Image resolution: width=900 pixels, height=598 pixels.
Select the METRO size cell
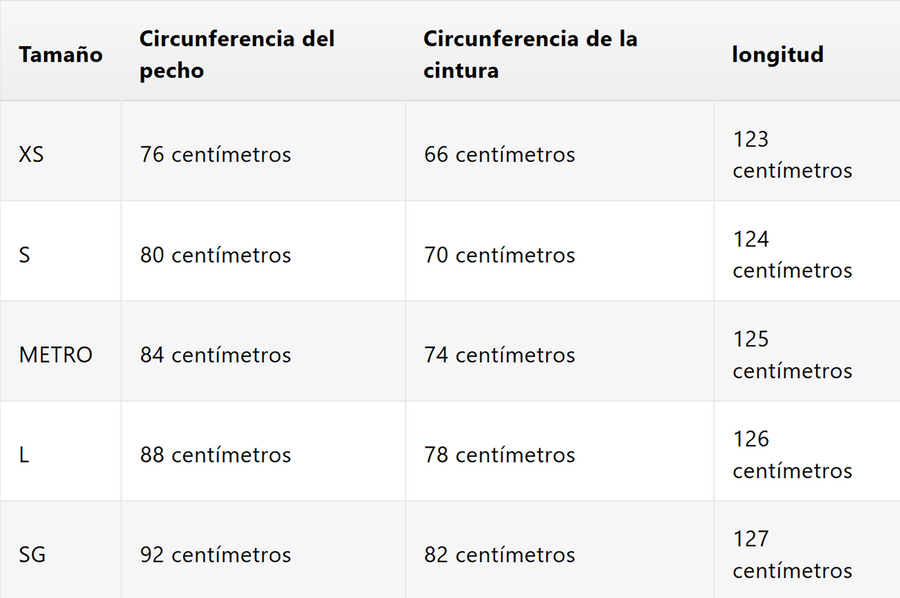[56, 355]
